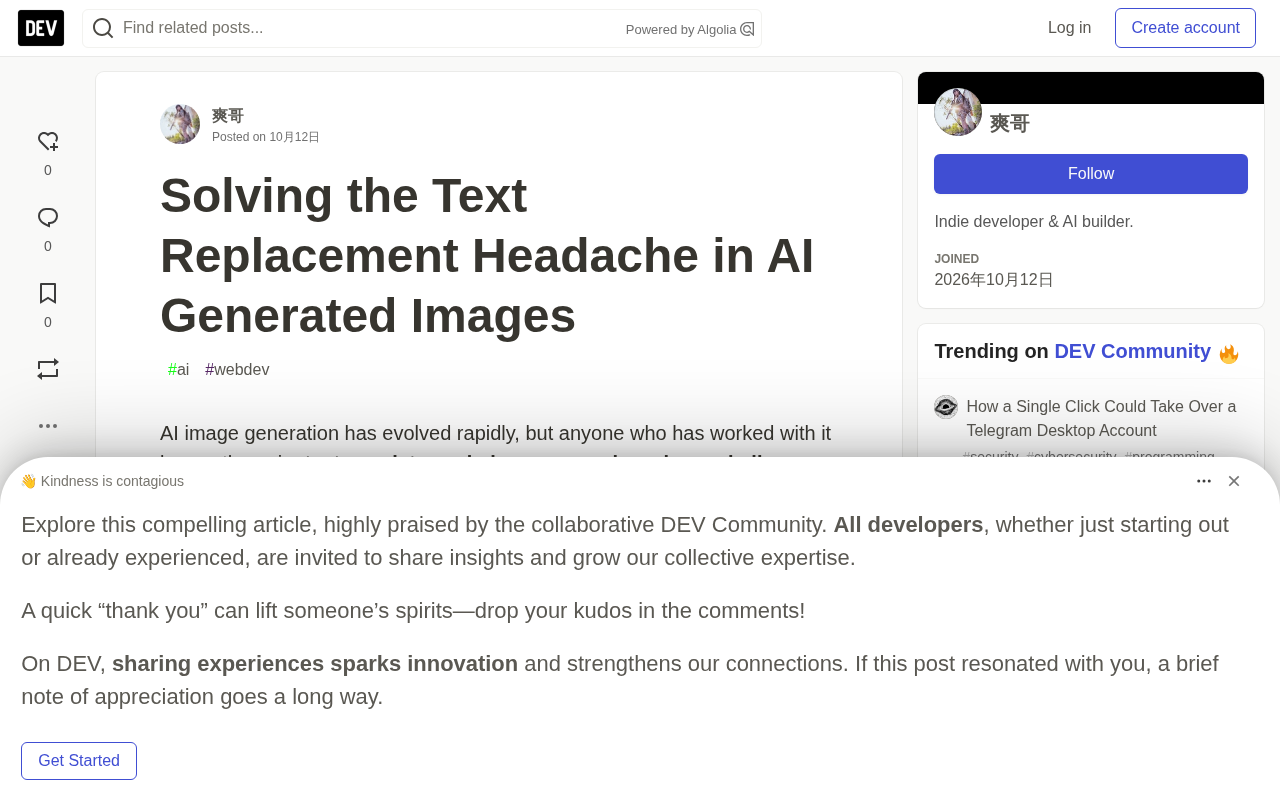The width and height of the screenshot is (1280, 800).
Task: Open the #ai tag
Action: tap(179, 370)
